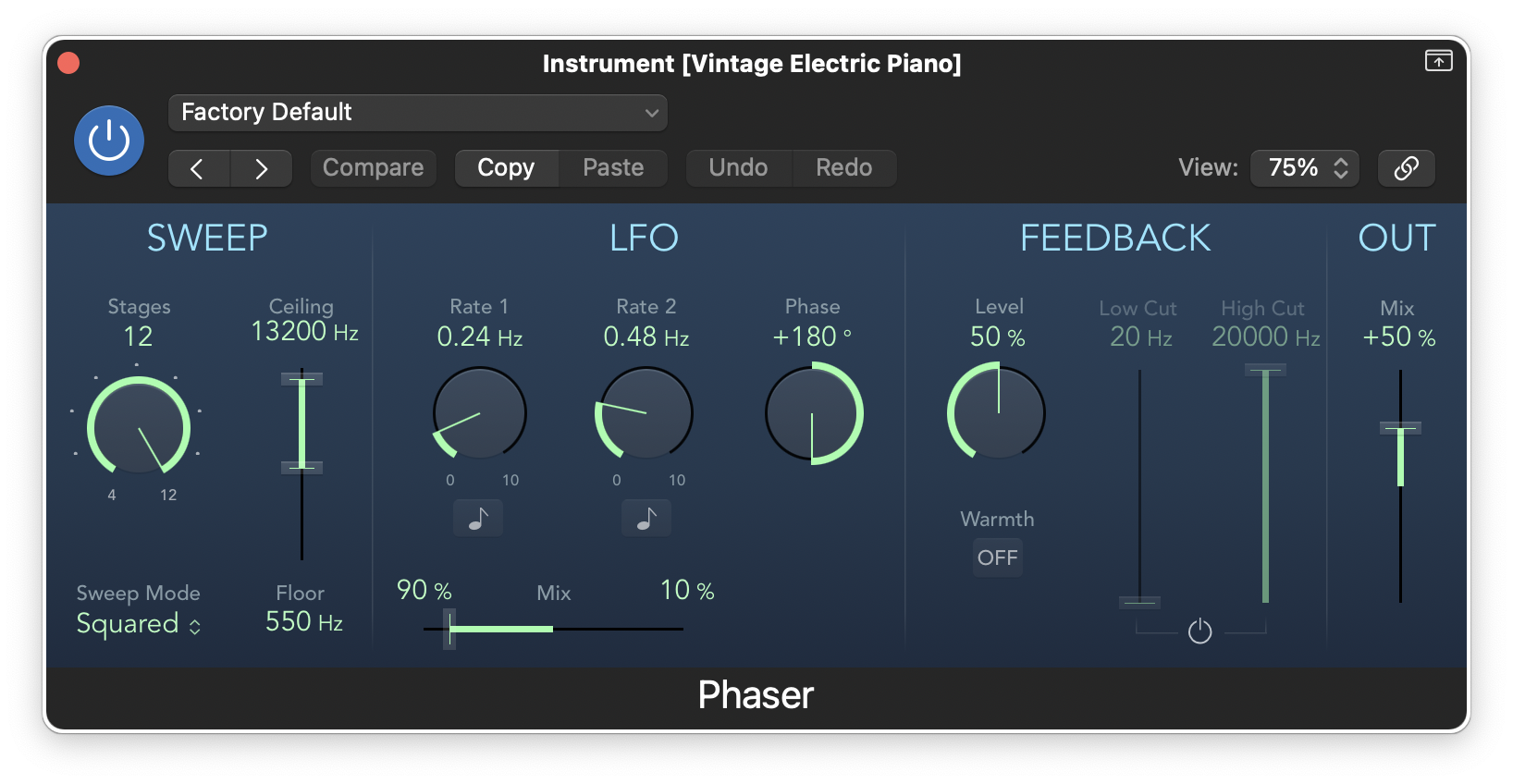Click the Floor value 550 Hz

tap(303, 622)
